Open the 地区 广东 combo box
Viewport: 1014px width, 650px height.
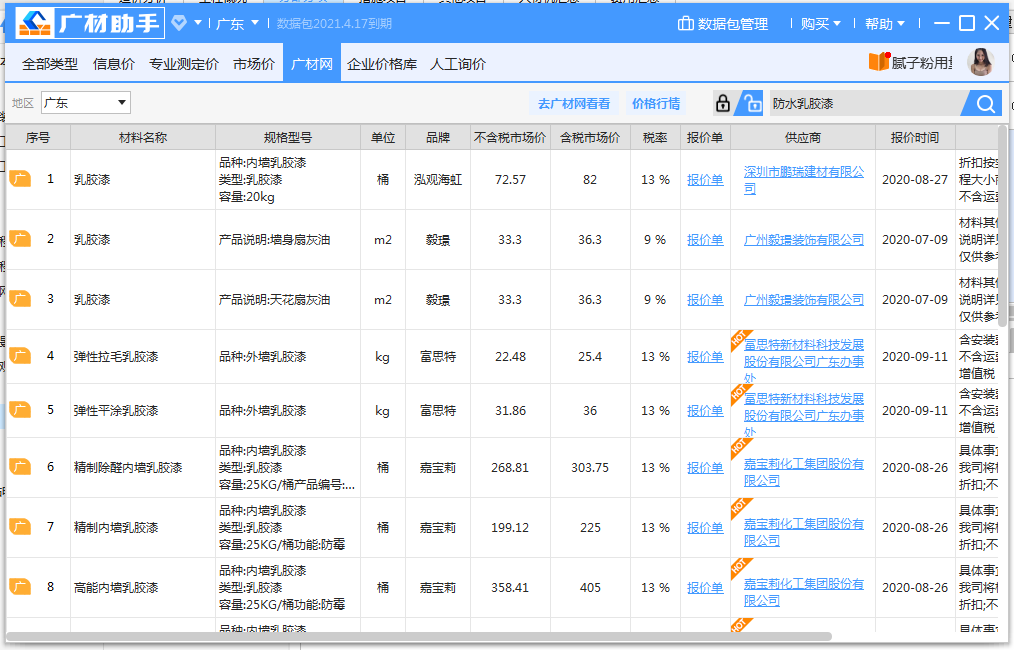(86, 103)
